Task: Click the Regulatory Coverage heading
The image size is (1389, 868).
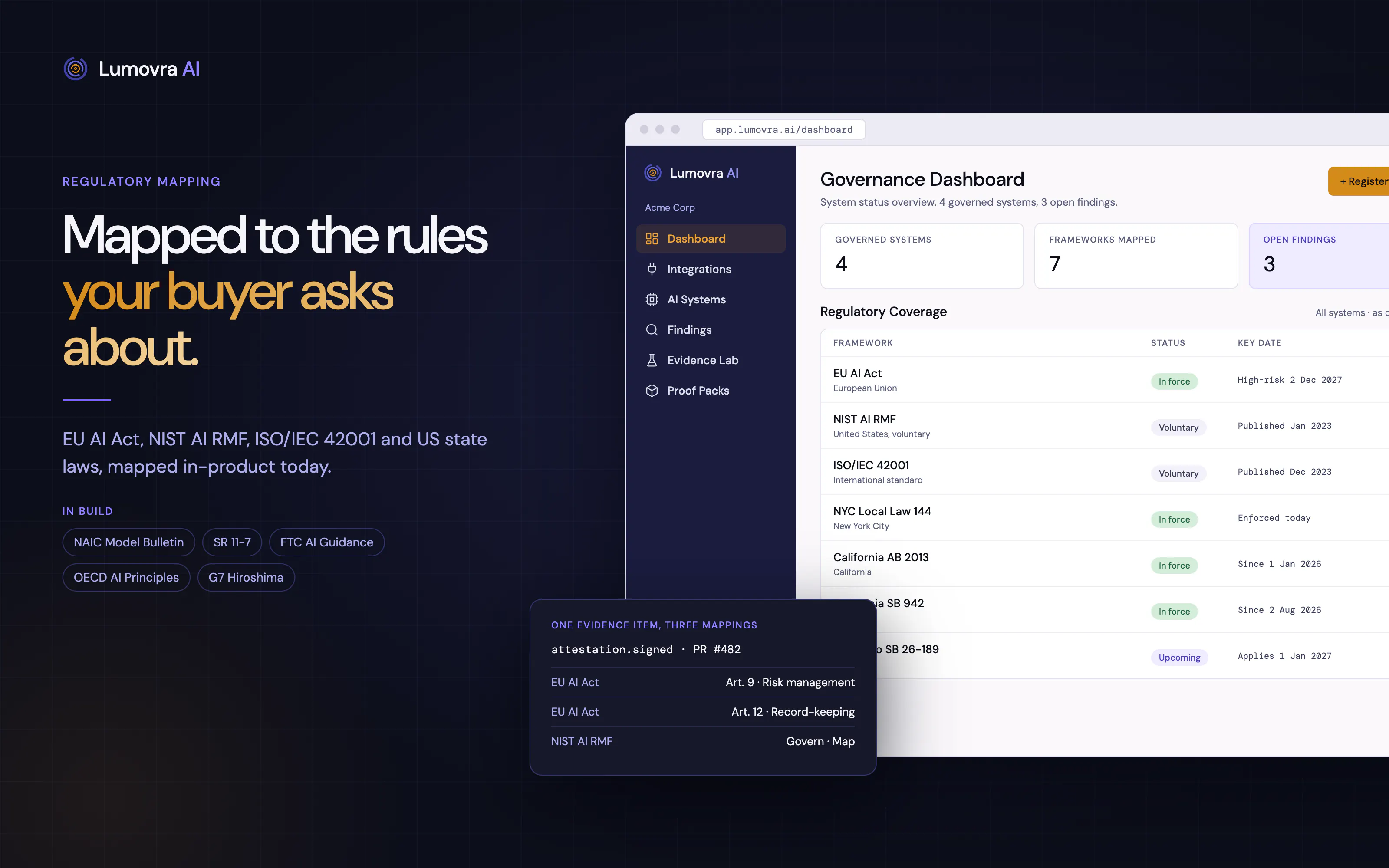Action: coord(883,312)
